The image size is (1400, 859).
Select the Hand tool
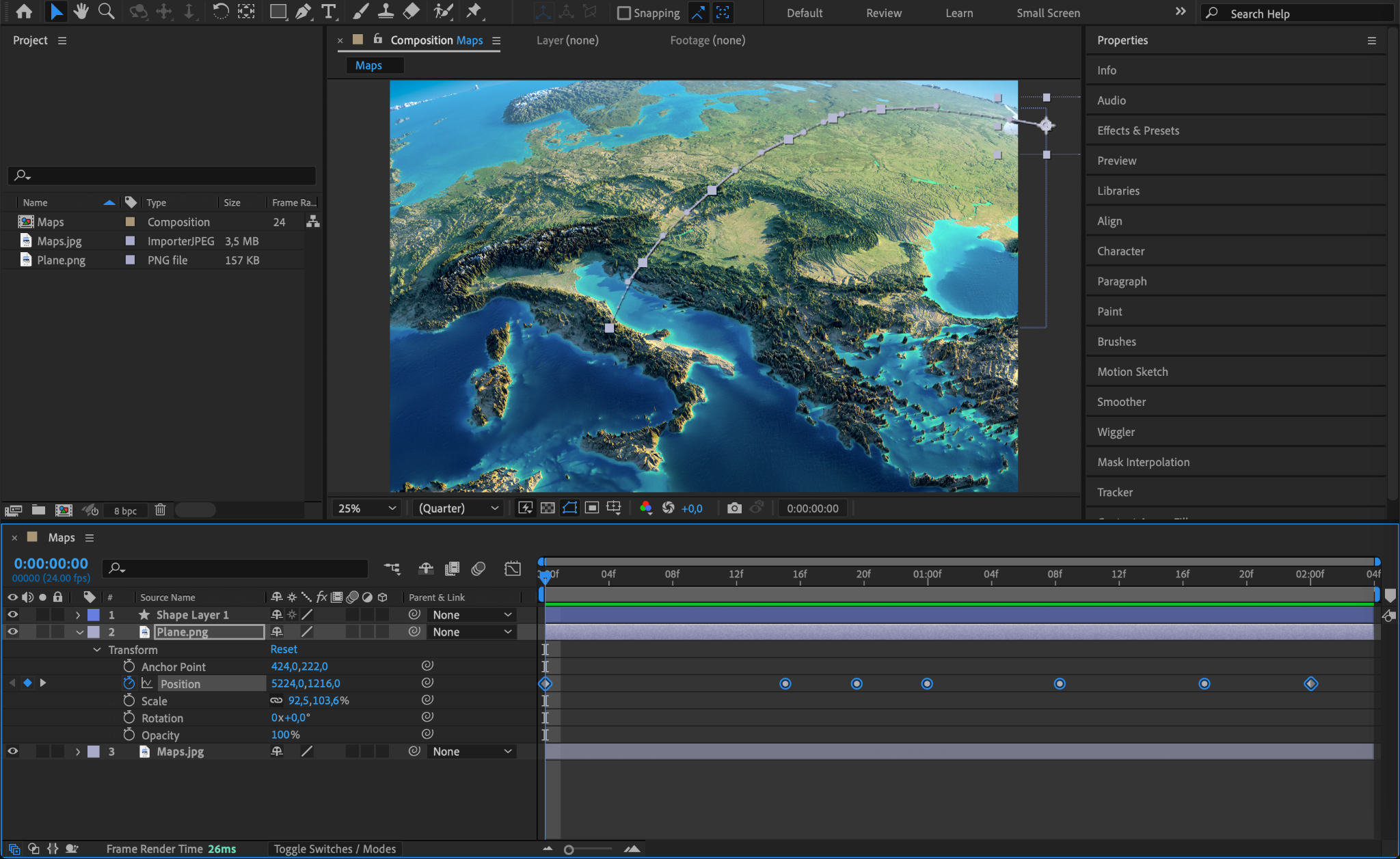click(x=81, y=12)
